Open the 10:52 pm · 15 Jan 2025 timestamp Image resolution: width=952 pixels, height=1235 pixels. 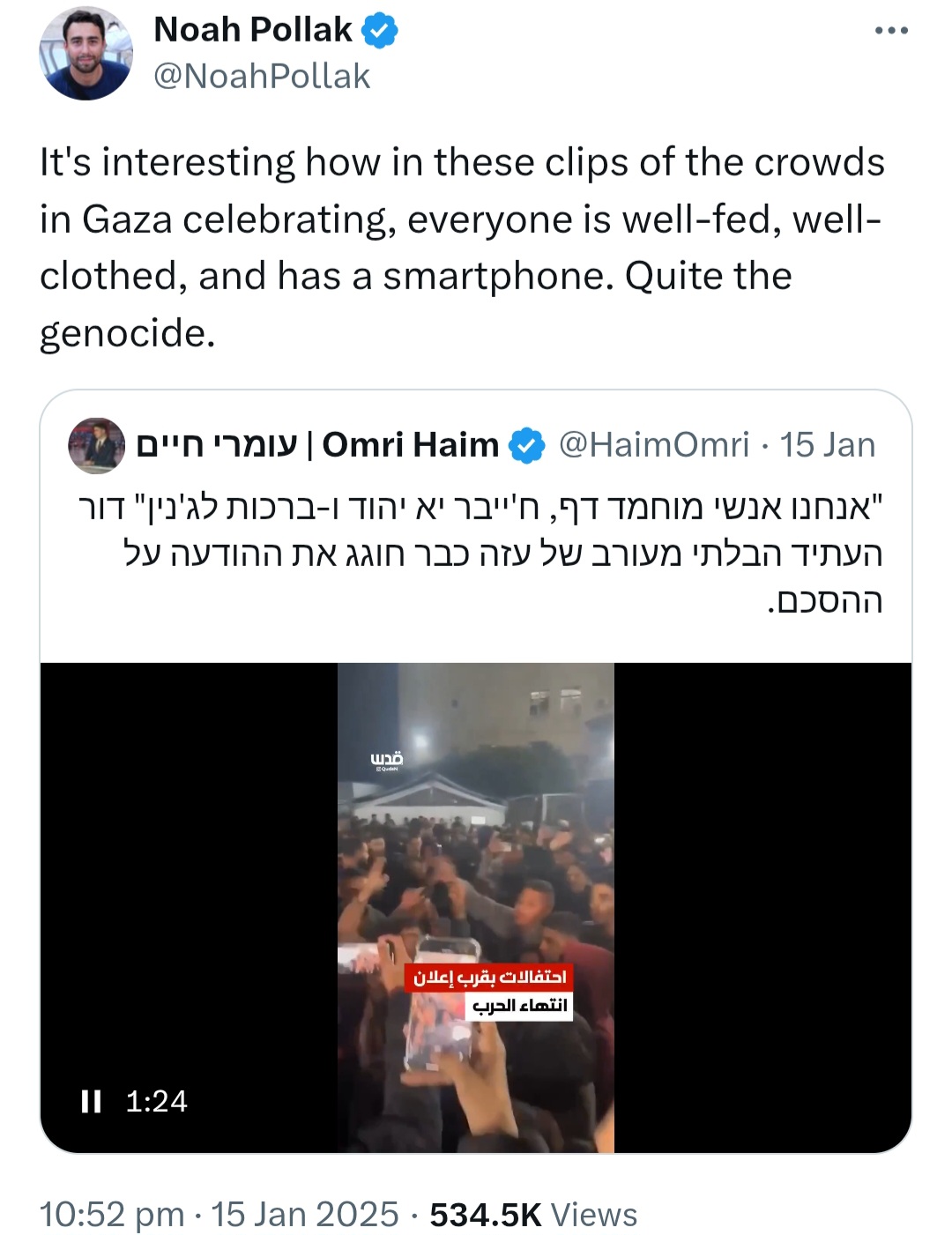(219, 1214)
